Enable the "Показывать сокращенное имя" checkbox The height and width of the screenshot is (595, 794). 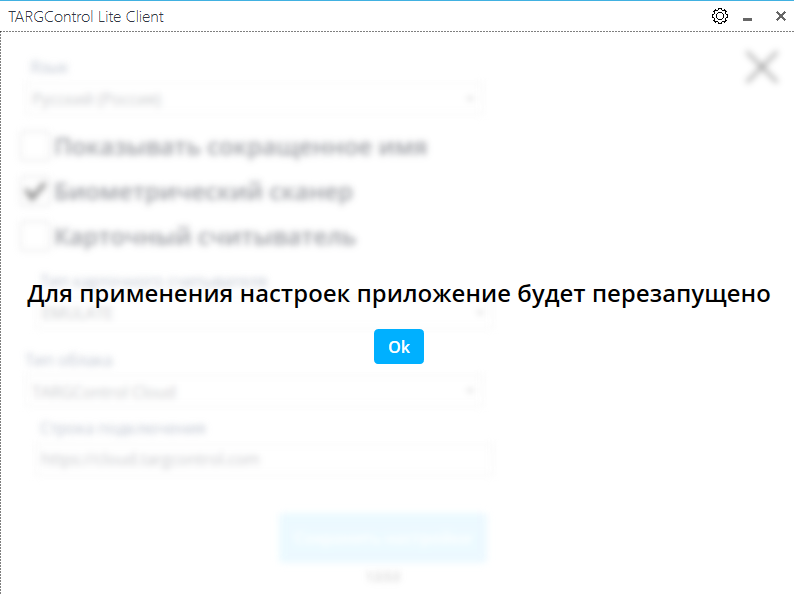[x=36, y=147]
